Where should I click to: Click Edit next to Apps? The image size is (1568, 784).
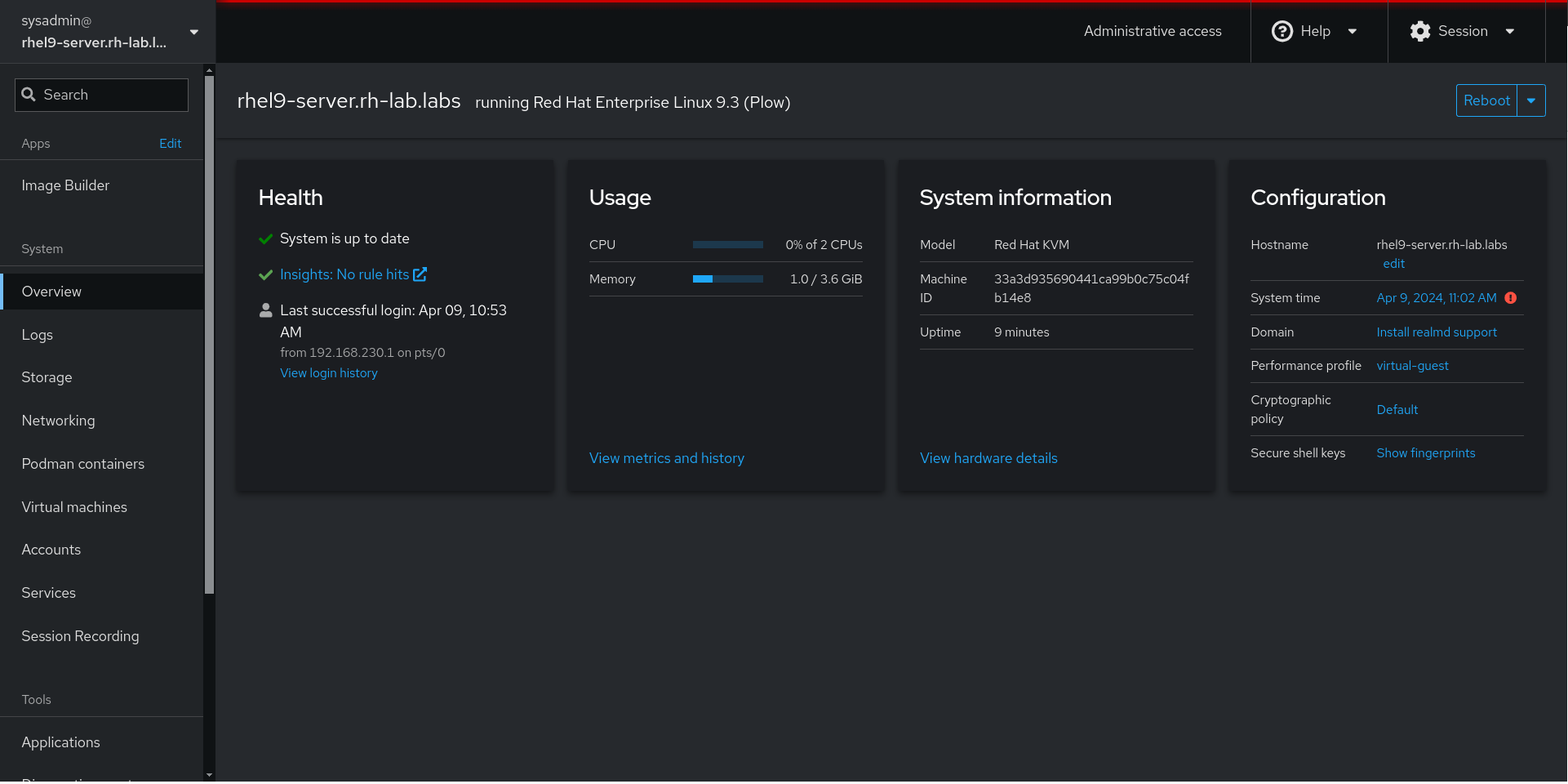click(170, 143)
